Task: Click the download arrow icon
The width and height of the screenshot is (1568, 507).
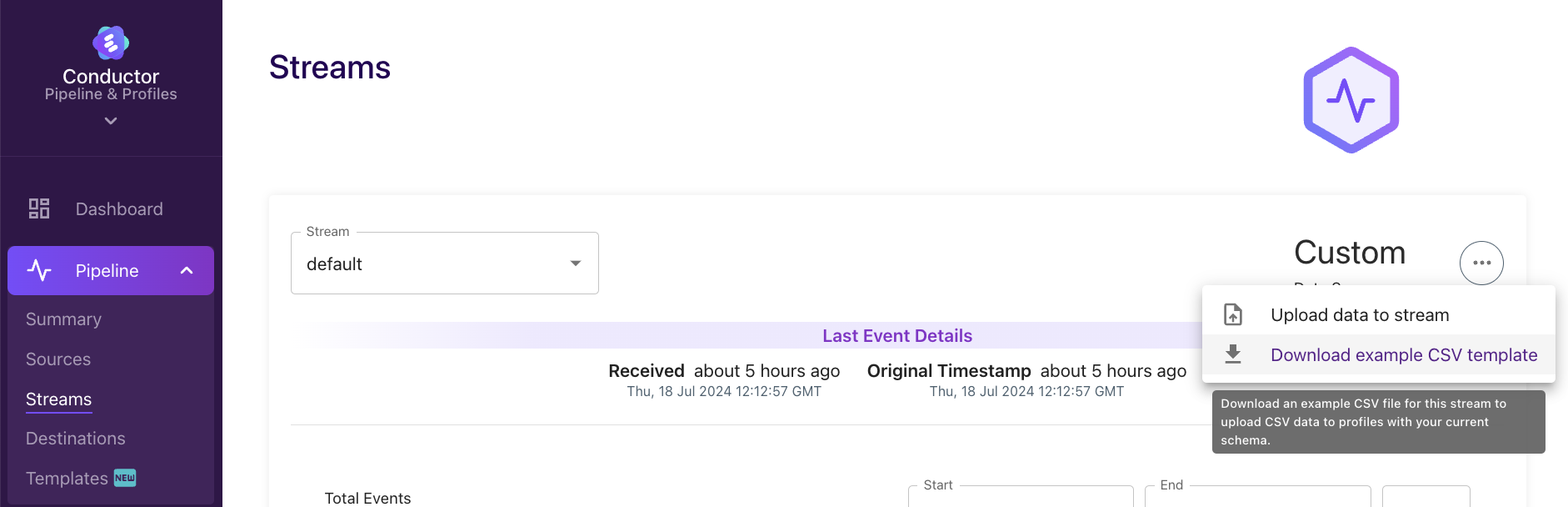Action: [1233, 354]
